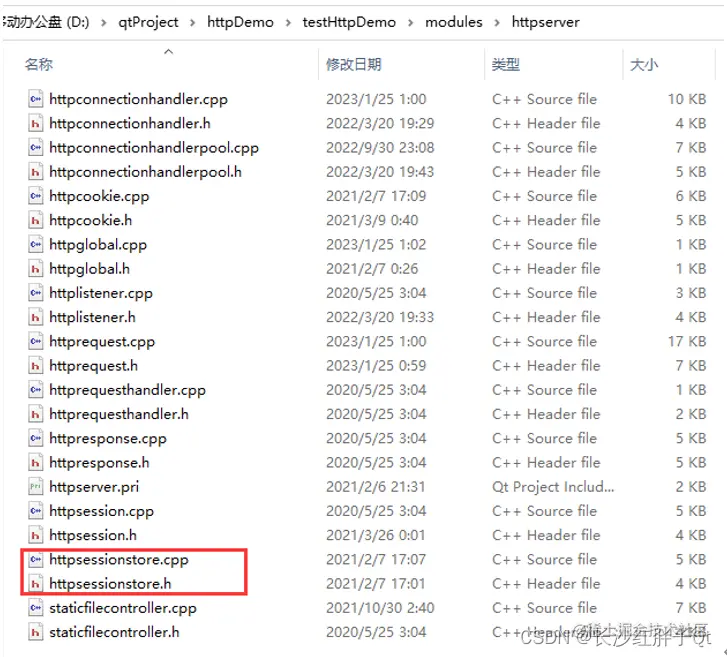The height and width of the screenshot is (657, 727).
Task: Click the httpsession.h file icon
Action: (x=36, y=535)
